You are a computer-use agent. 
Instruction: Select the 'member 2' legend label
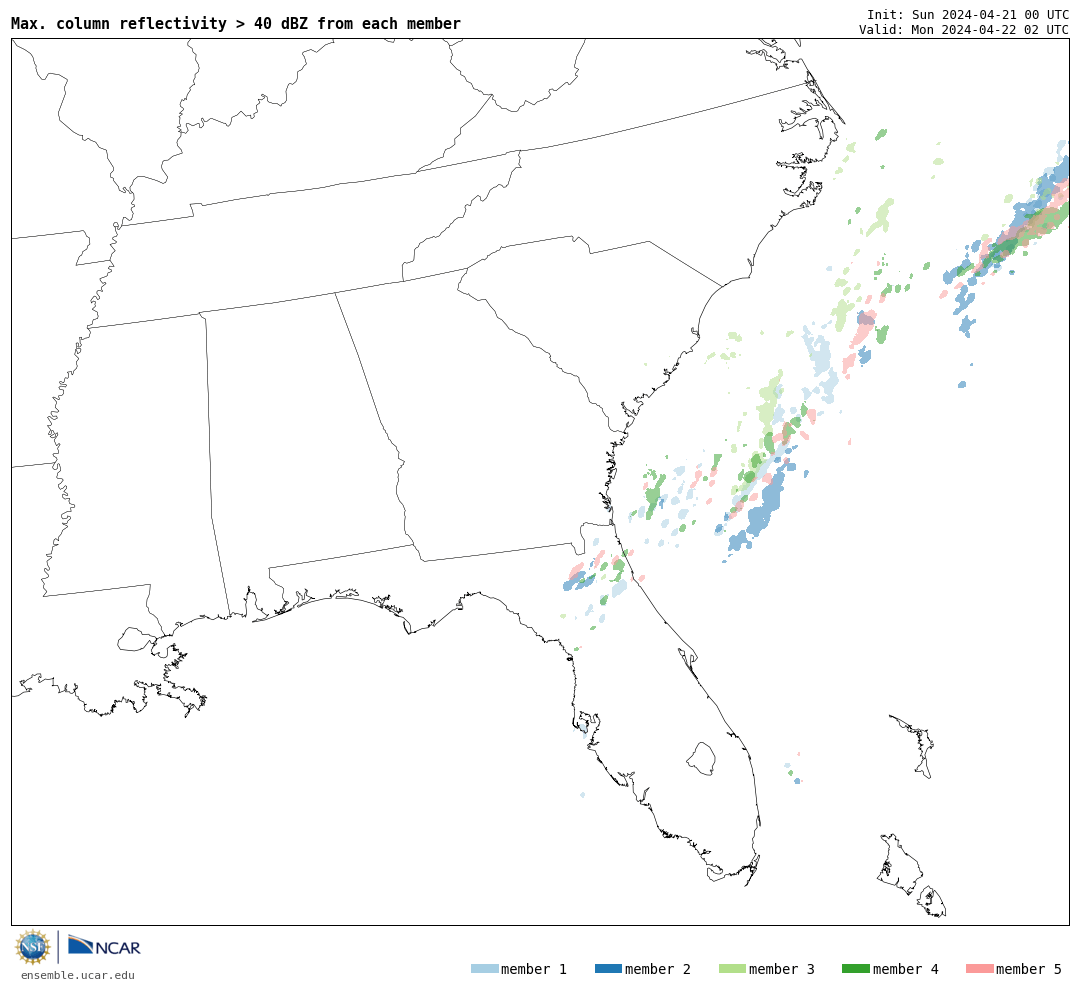(x=658, y=969)
